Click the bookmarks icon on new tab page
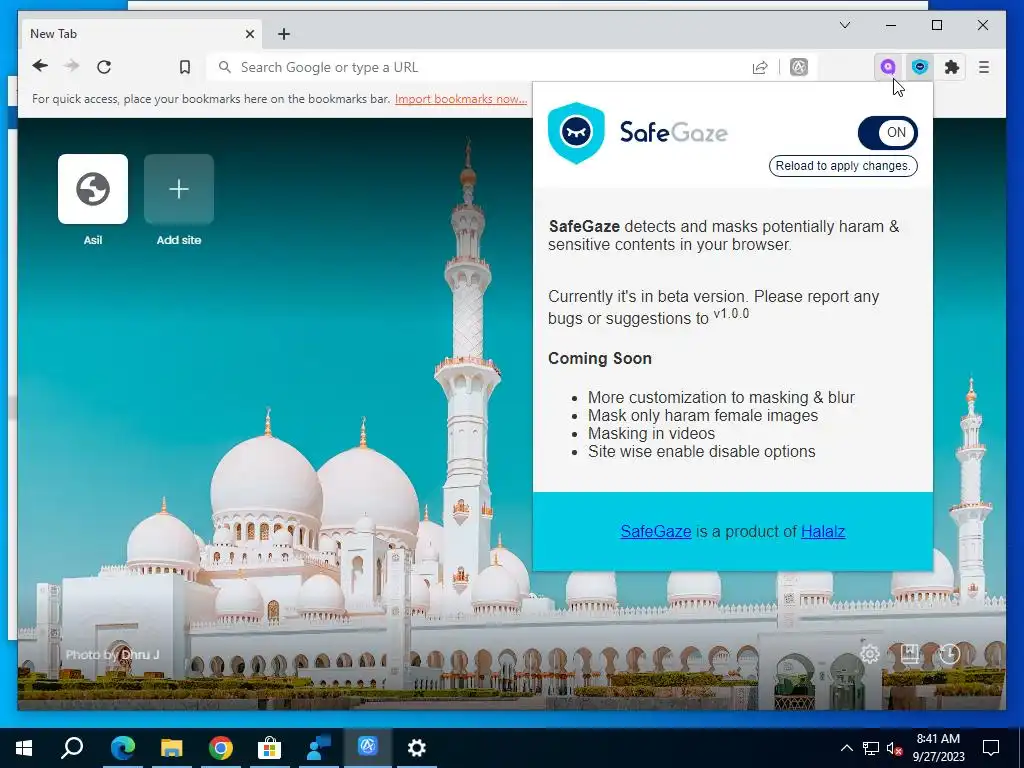This screenshot has height=768, width=1024. tap(910, 654)
